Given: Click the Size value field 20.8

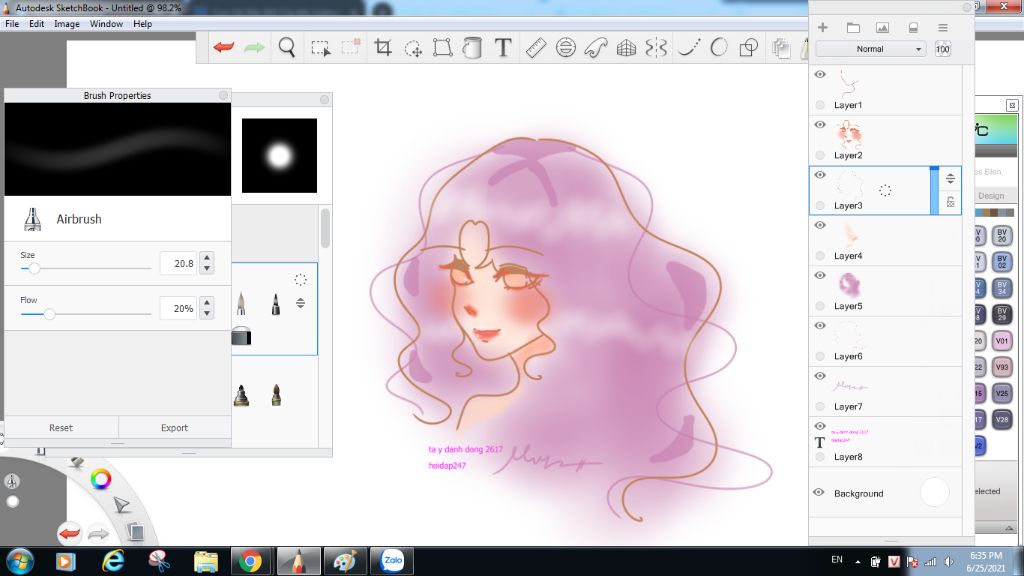Looking at the screenshot, I should pyautogui.click(x=178, y=263).
